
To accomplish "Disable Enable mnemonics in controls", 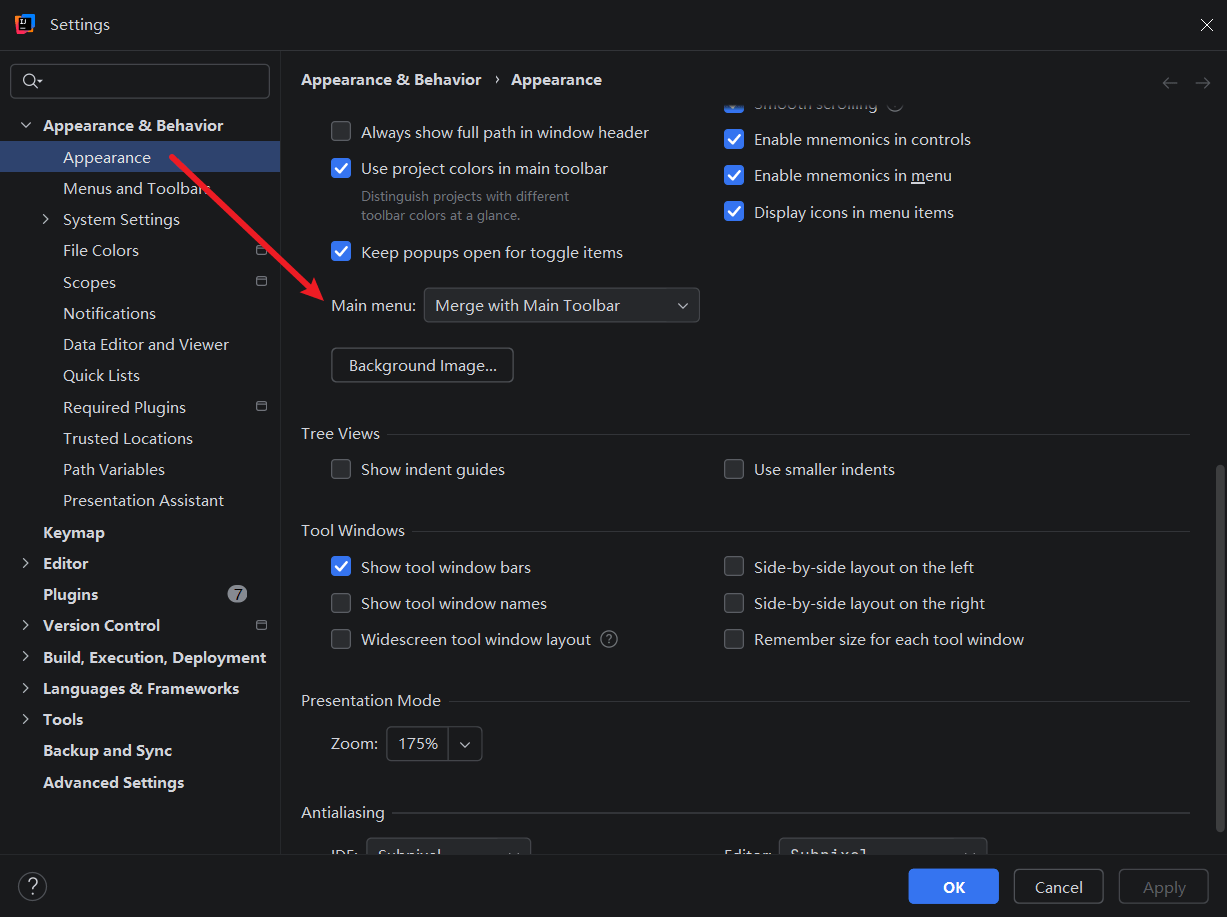I will pyautogui.click(x=734, y=139).
